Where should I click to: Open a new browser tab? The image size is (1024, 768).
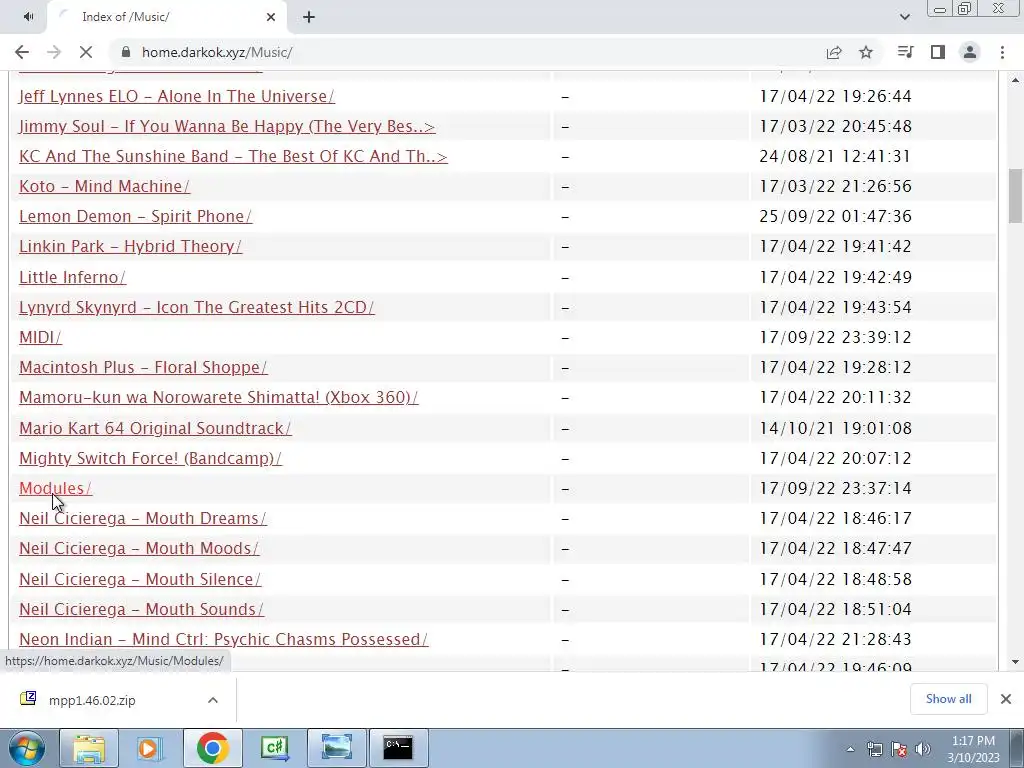click(x=309, y=17)
